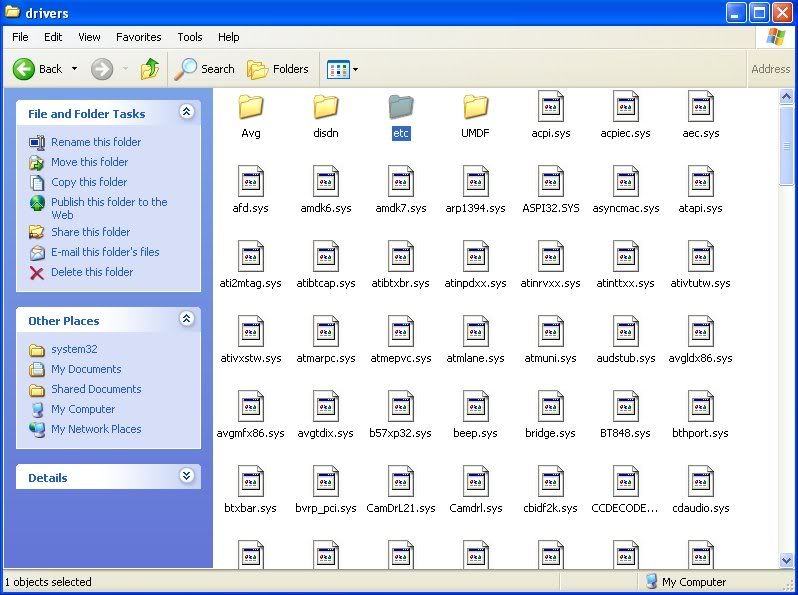
Task: Collapse the Other Places panel
Action: tap(186, 320)
